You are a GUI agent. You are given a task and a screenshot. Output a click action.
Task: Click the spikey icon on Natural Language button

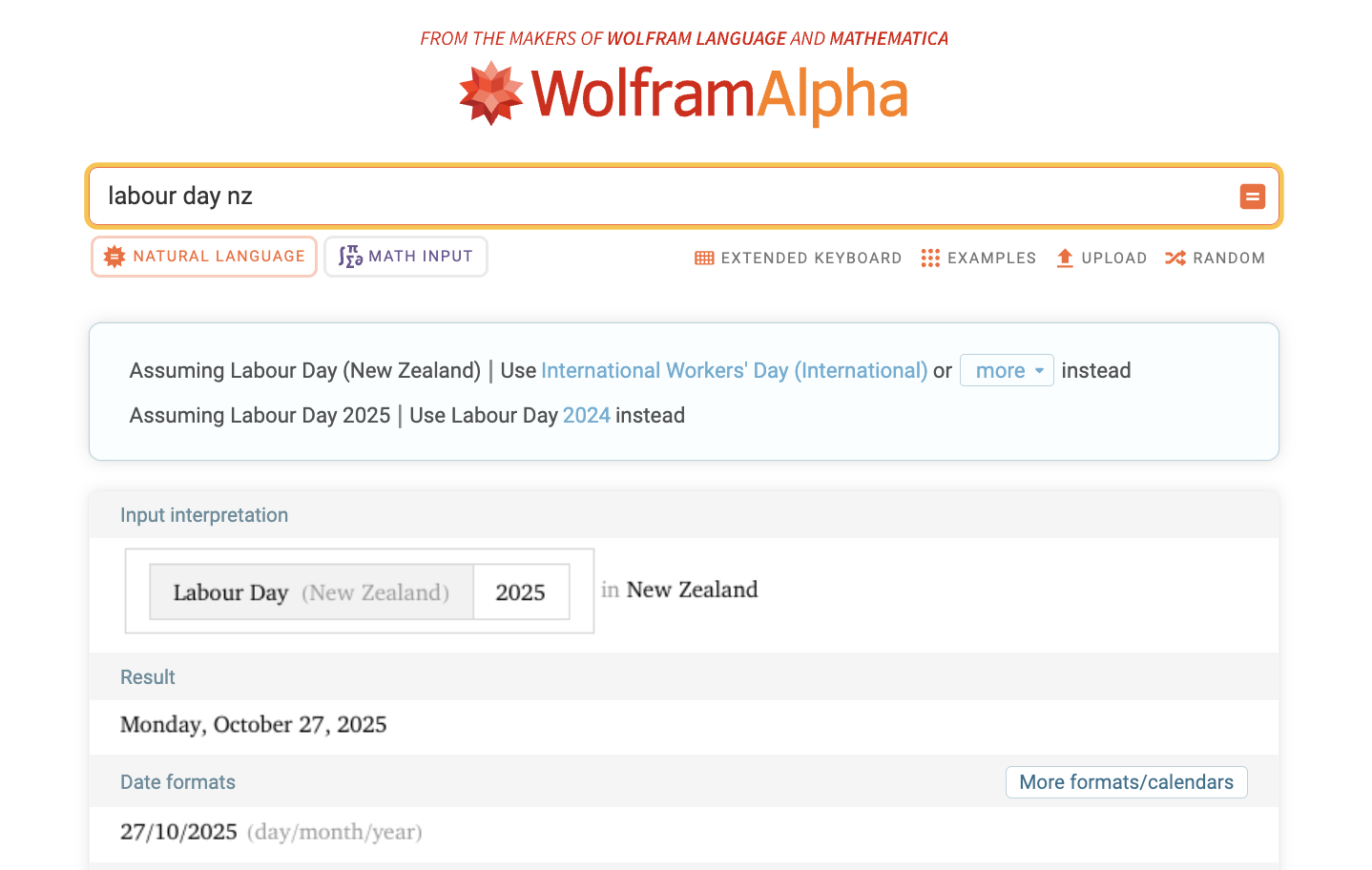(x=114, y=256)
